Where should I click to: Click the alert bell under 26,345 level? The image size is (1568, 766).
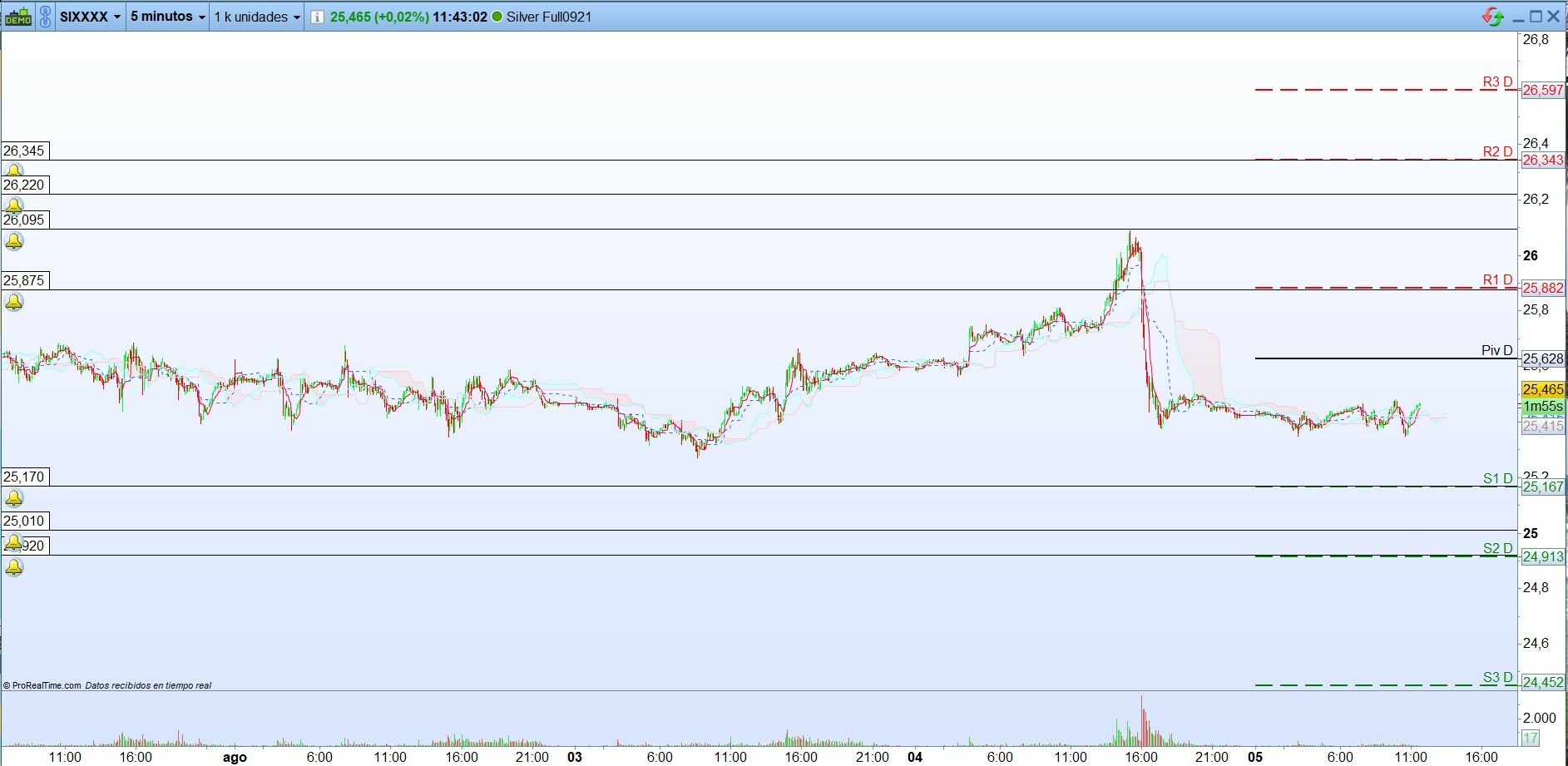click(x=14, y=170)
